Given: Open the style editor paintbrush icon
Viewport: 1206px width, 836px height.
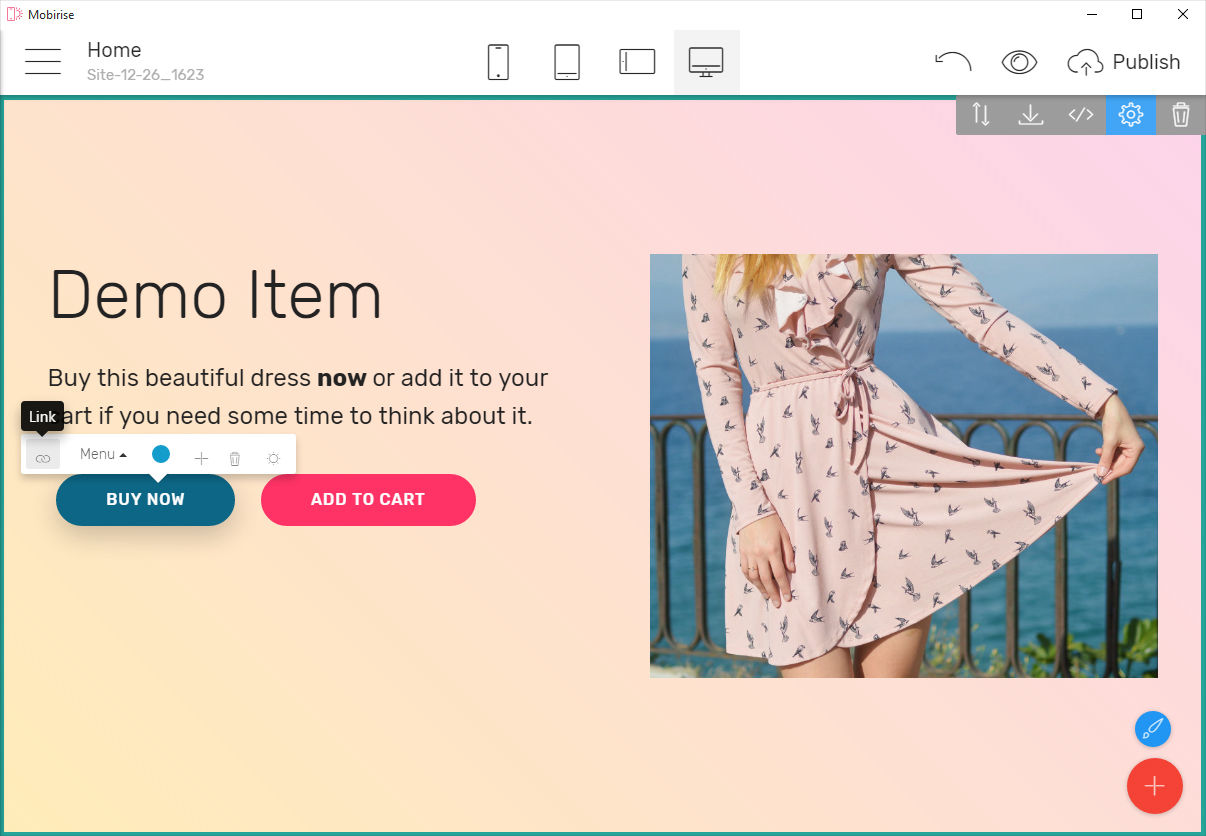Looking at the screenshot, I should click(1152, 729).
